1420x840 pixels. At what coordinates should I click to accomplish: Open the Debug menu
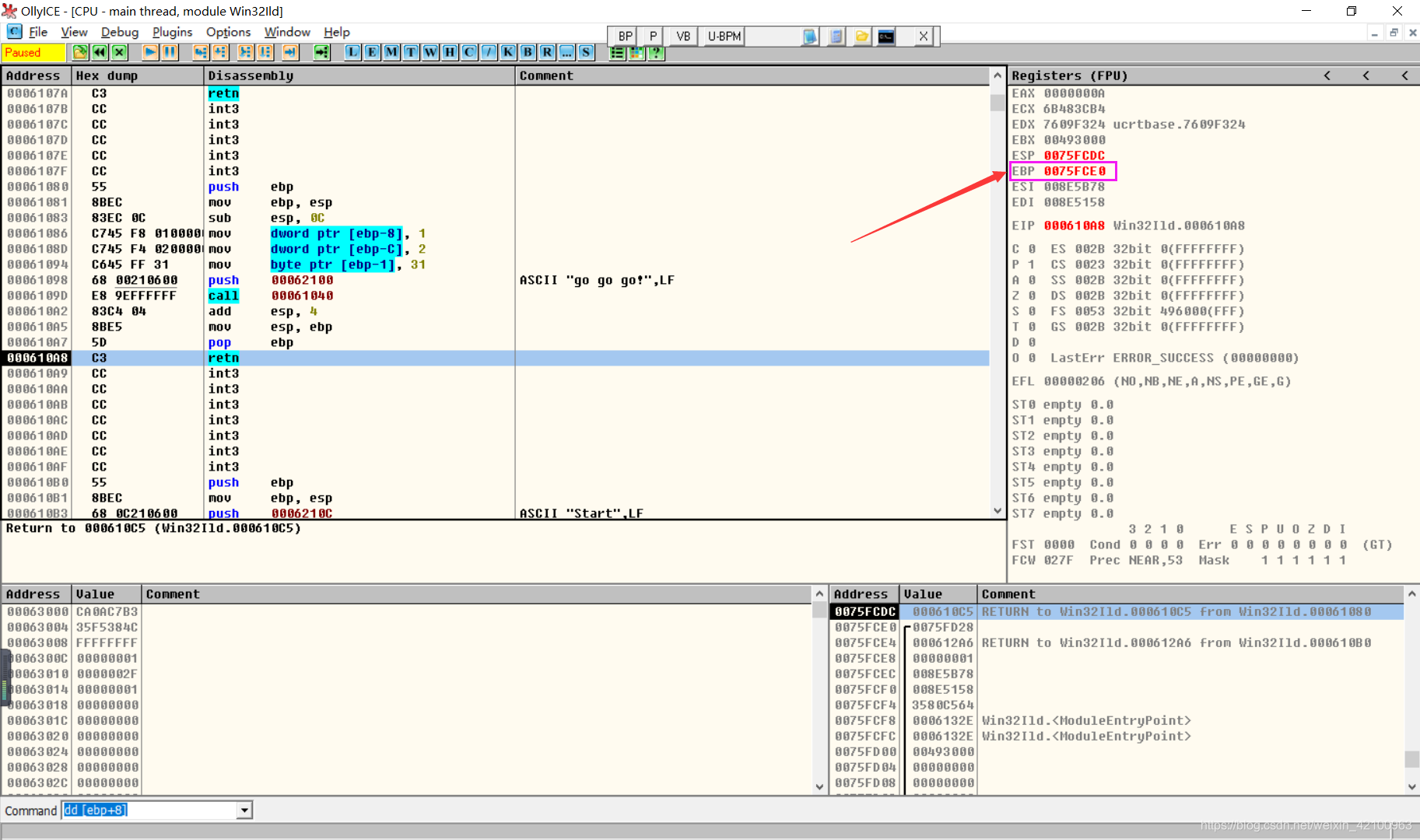point(120,32)
